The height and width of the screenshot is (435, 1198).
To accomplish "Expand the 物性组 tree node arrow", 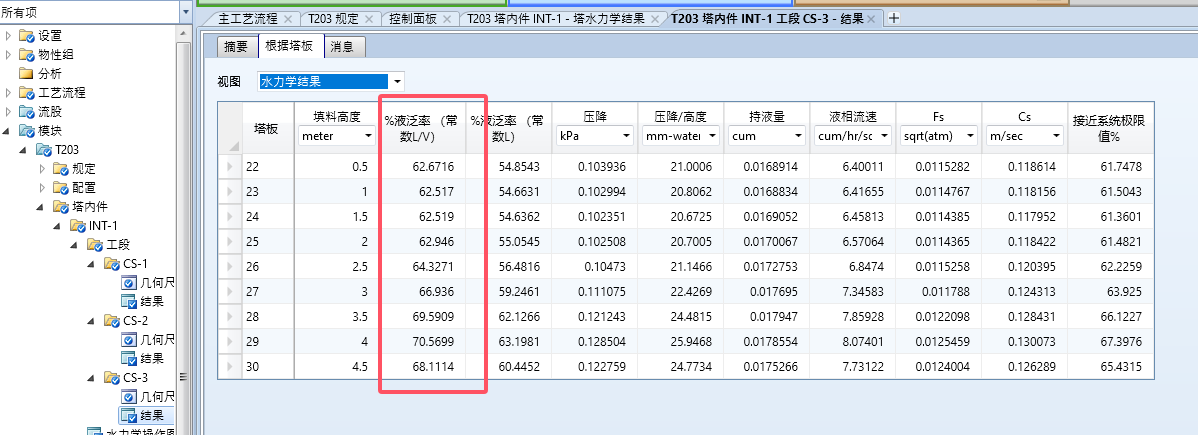I will pos(8,54).
